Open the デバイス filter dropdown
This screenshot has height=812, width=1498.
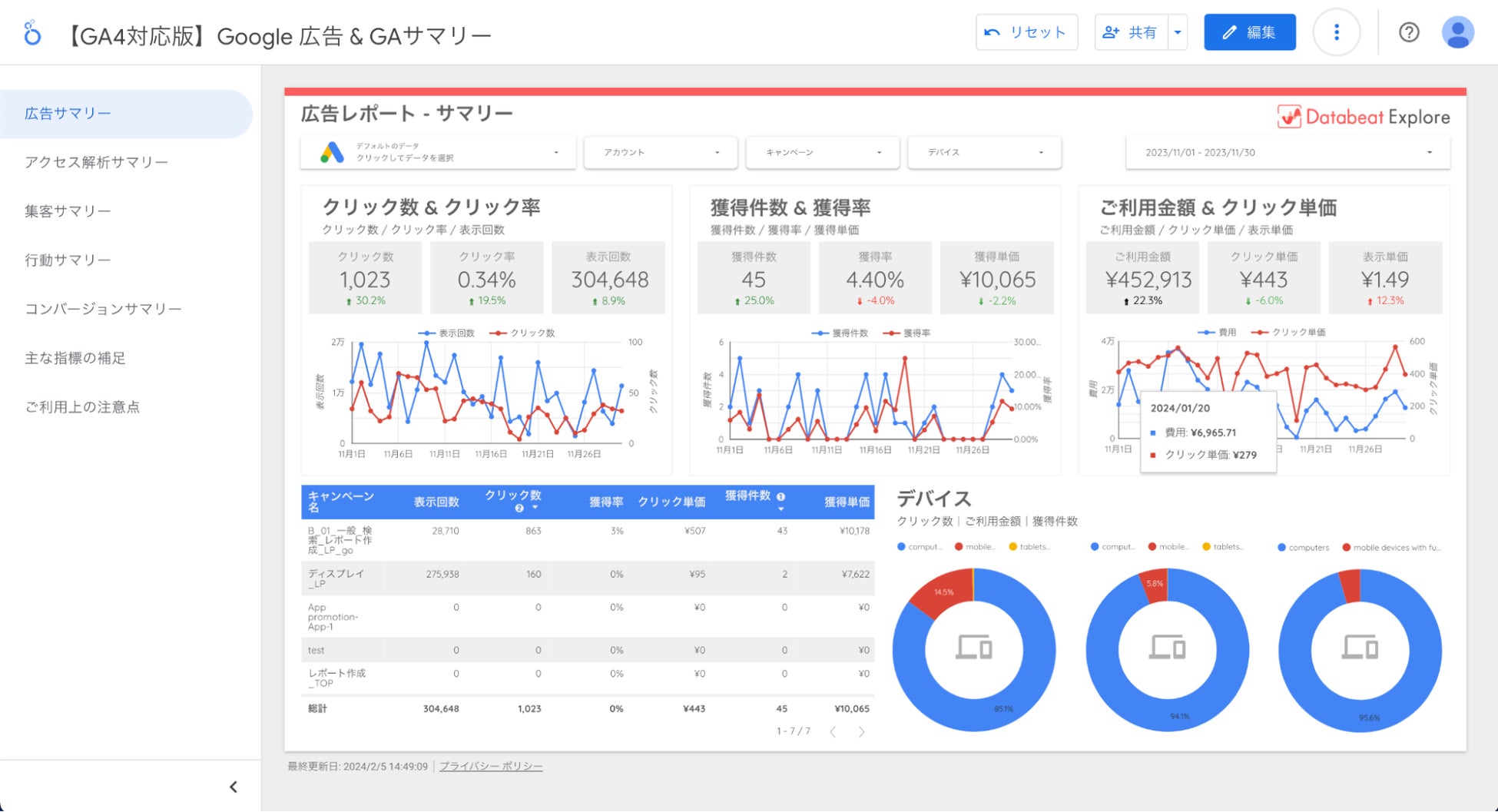(984, 152)
